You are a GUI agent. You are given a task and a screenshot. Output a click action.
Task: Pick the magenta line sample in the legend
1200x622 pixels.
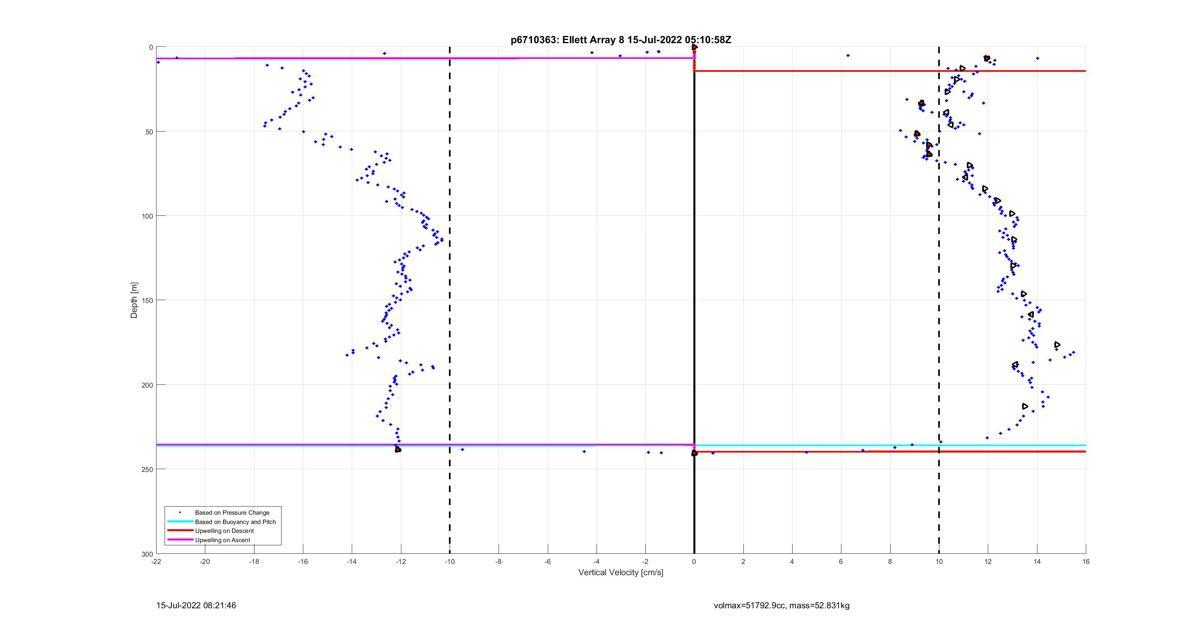coord(180,540)
